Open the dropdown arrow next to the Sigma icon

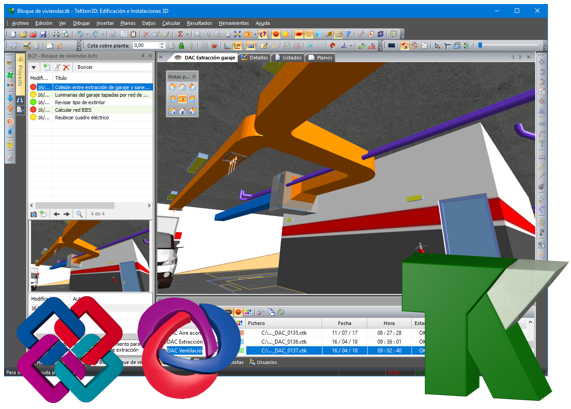coord(188,35)
